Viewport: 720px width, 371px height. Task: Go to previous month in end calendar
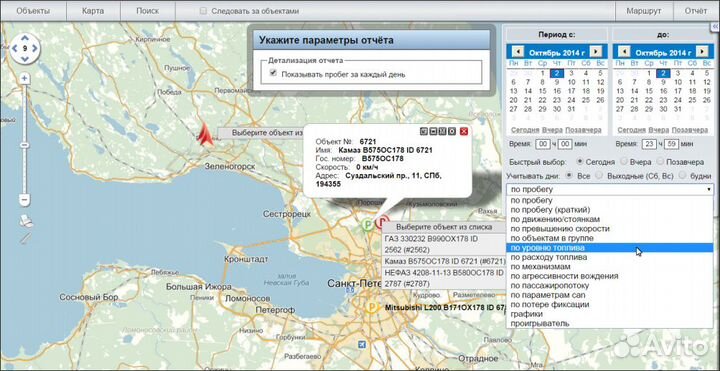point(624,51)
